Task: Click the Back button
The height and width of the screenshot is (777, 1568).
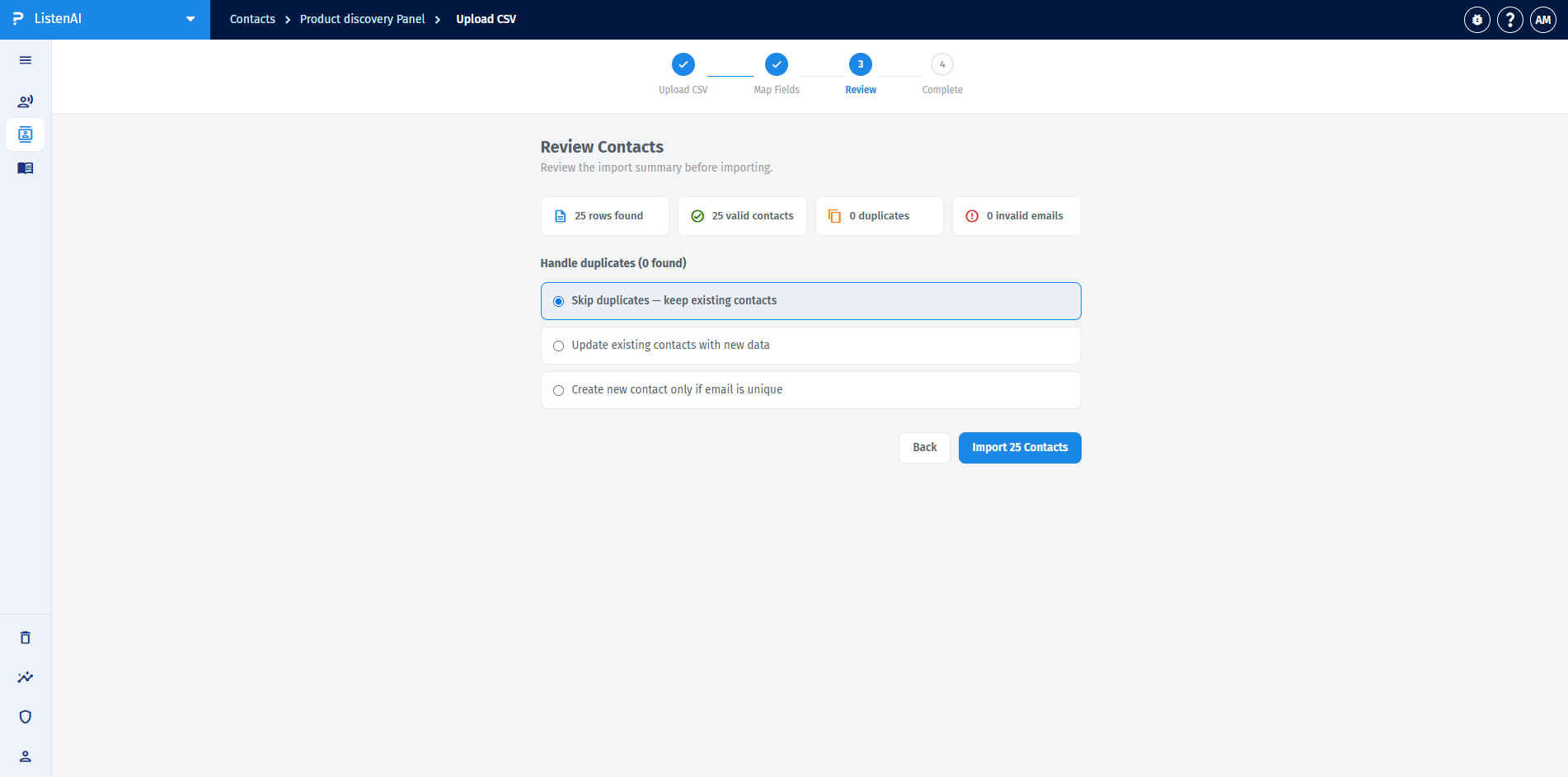Action: tap(924, 448)
